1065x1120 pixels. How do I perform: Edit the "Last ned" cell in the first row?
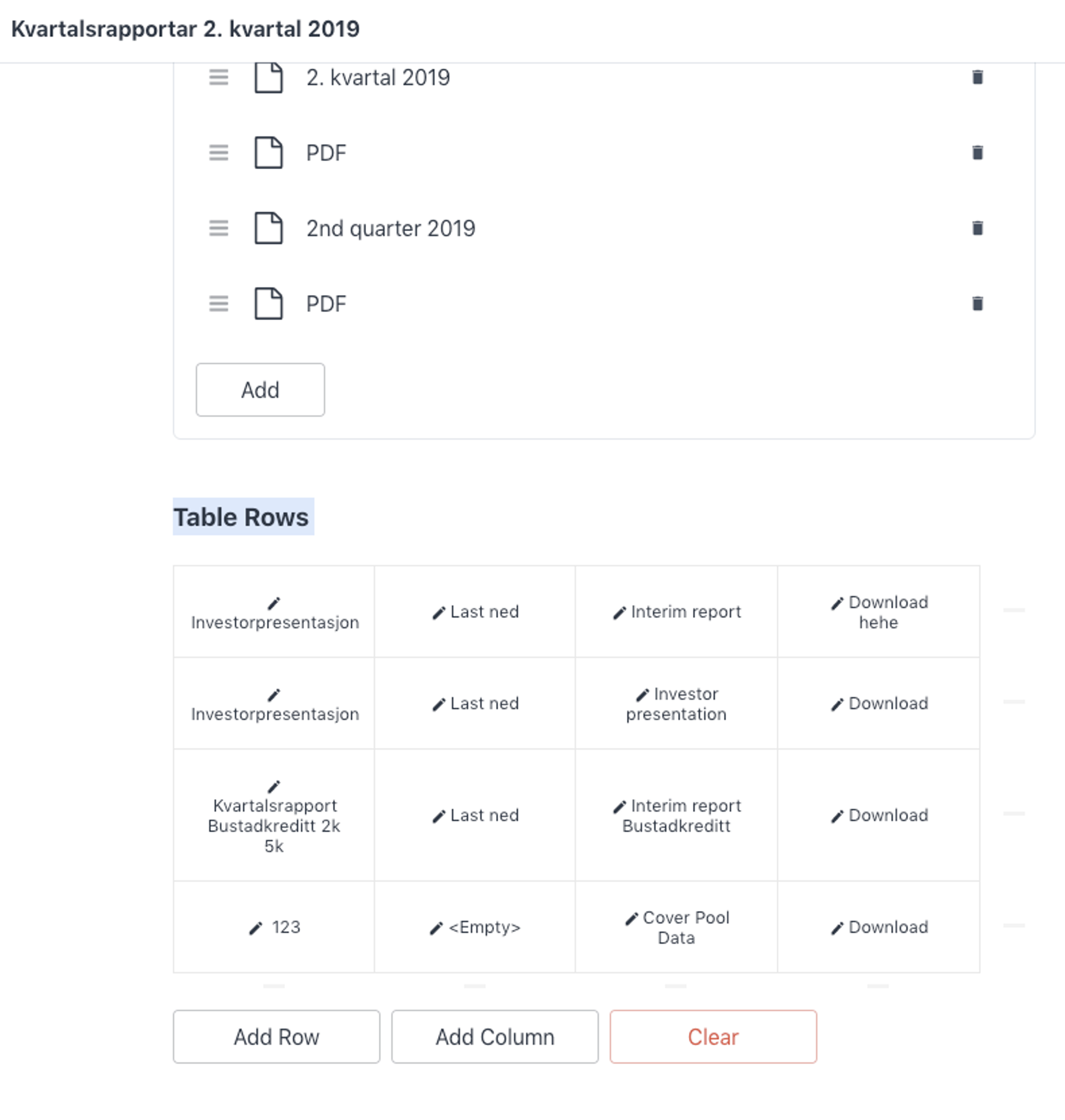click(476, 612)
